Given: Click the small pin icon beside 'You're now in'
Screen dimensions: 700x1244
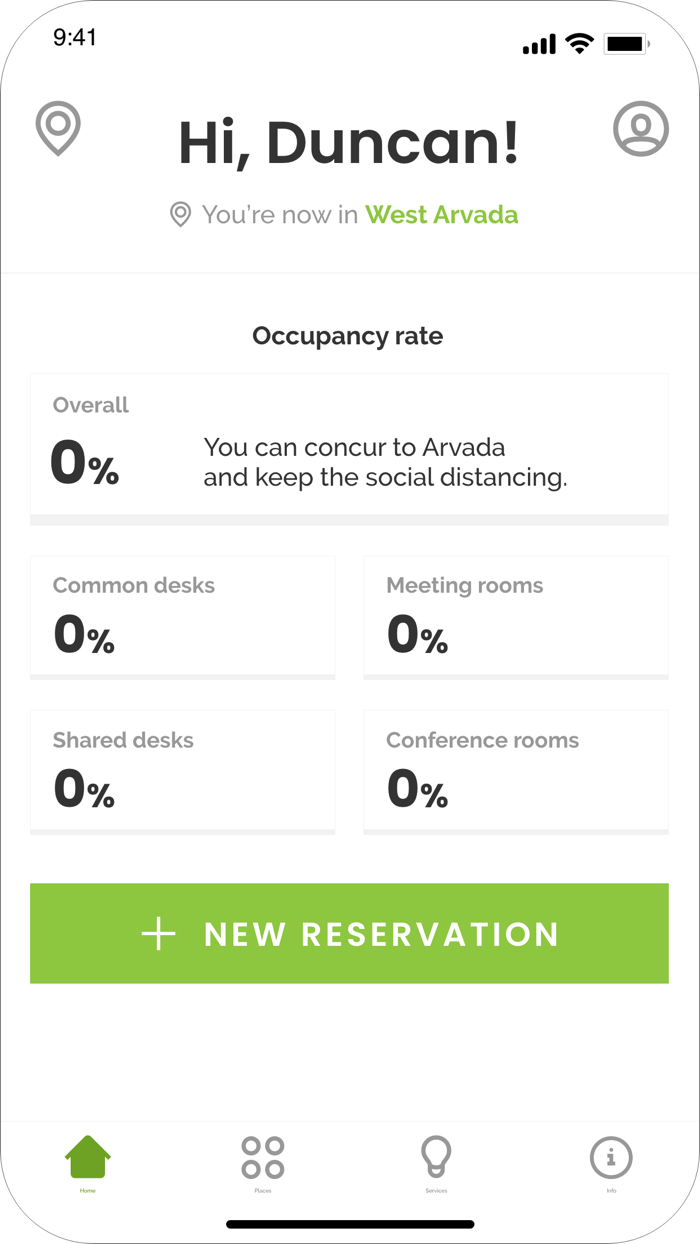Looking at the screenshot, I should point(180,214).
